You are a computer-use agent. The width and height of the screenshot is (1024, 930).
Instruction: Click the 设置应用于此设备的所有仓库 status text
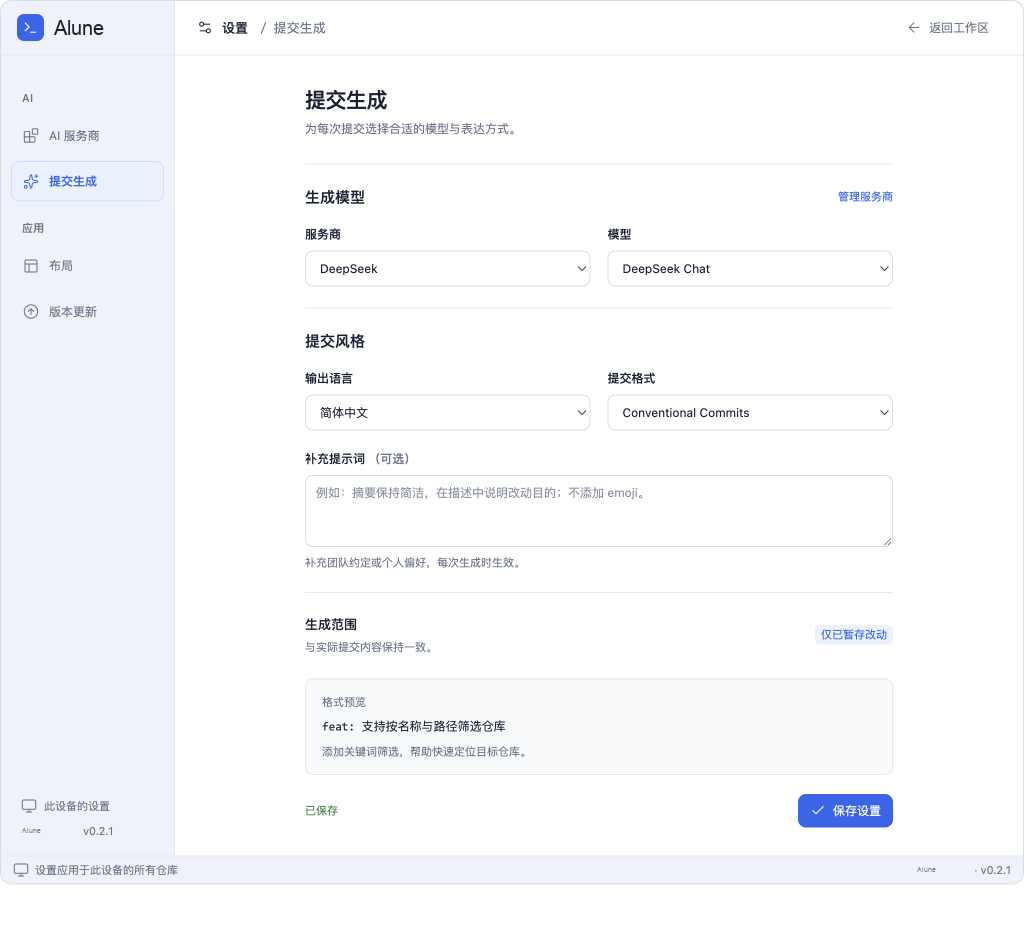click(106, 870)
